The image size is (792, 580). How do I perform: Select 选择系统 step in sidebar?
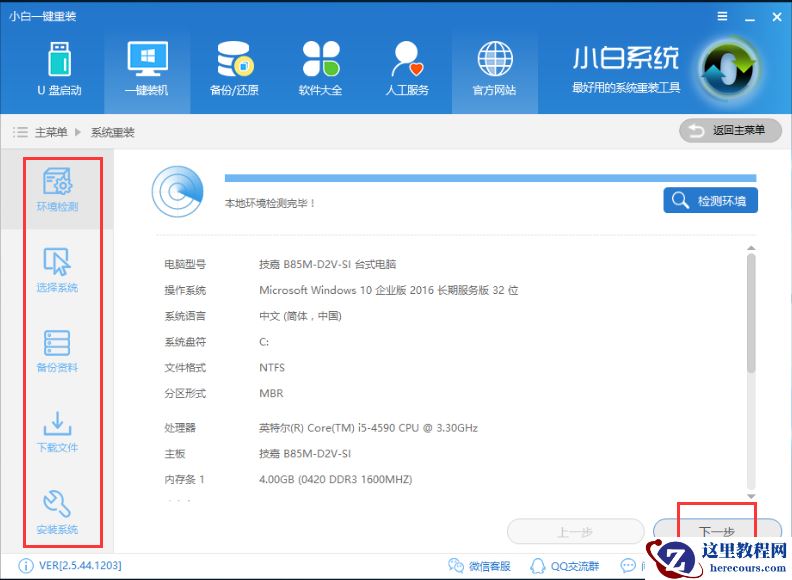tap(57, 270)
